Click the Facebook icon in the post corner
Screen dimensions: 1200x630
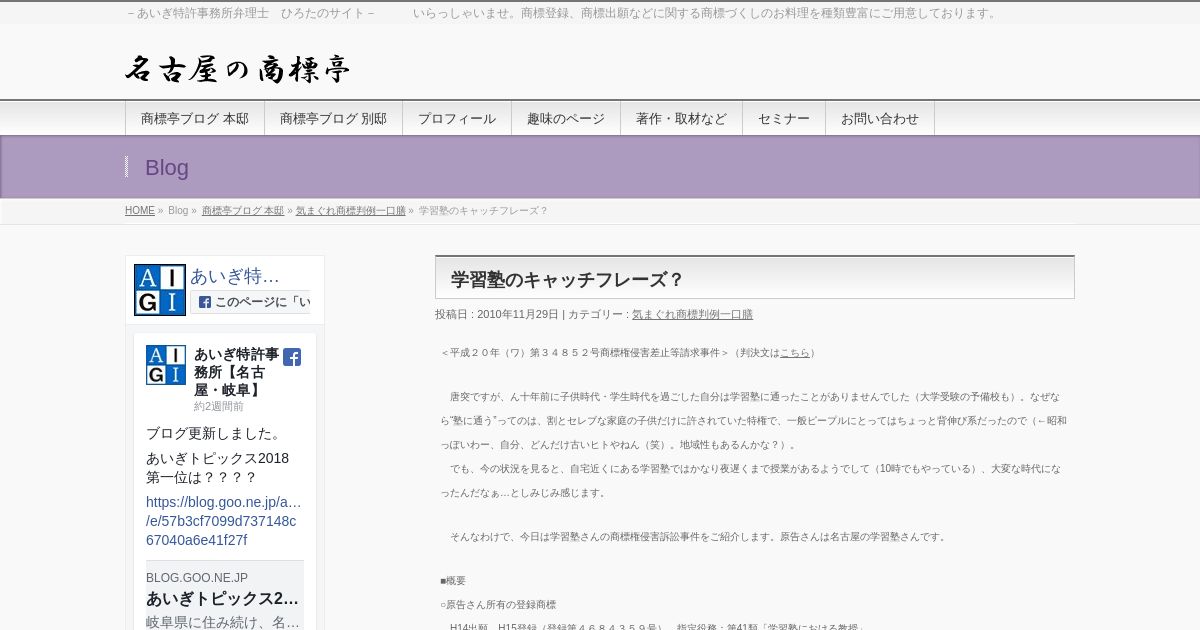[x=292, y=357]
